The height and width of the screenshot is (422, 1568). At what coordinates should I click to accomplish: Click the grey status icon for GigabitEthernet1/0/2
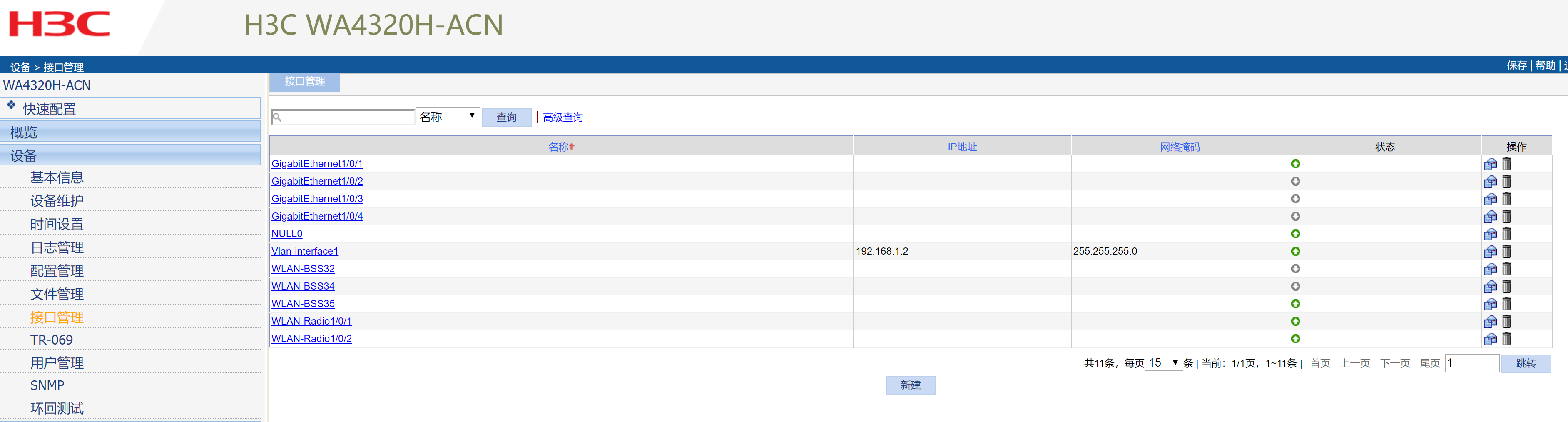(1295, 182)
